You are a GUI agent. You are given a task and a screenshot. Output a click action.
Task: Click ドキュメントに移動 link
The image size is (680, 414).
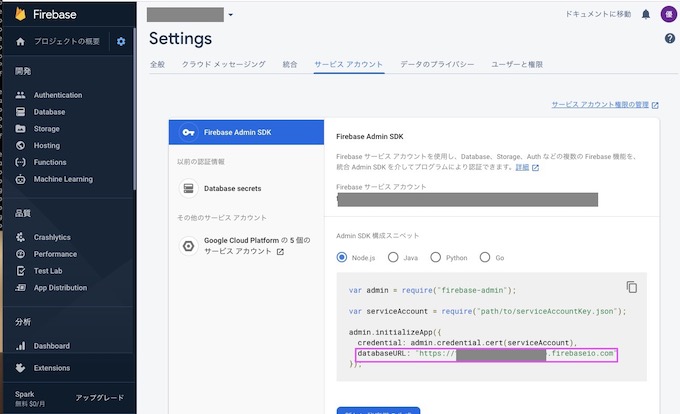coord(598,14)
